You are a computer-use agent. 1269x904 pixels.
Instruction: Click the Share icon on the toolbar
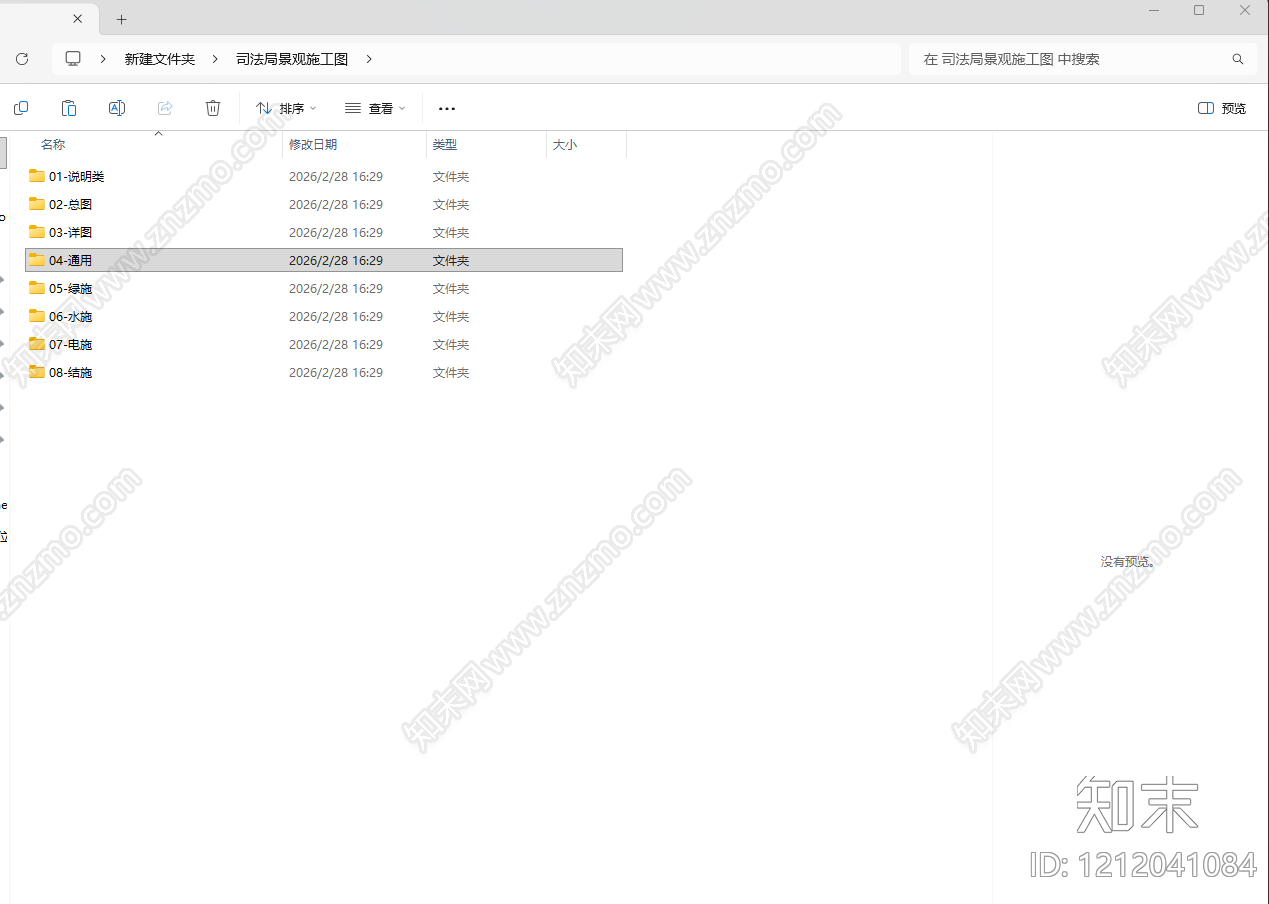[x=164, y=108]
